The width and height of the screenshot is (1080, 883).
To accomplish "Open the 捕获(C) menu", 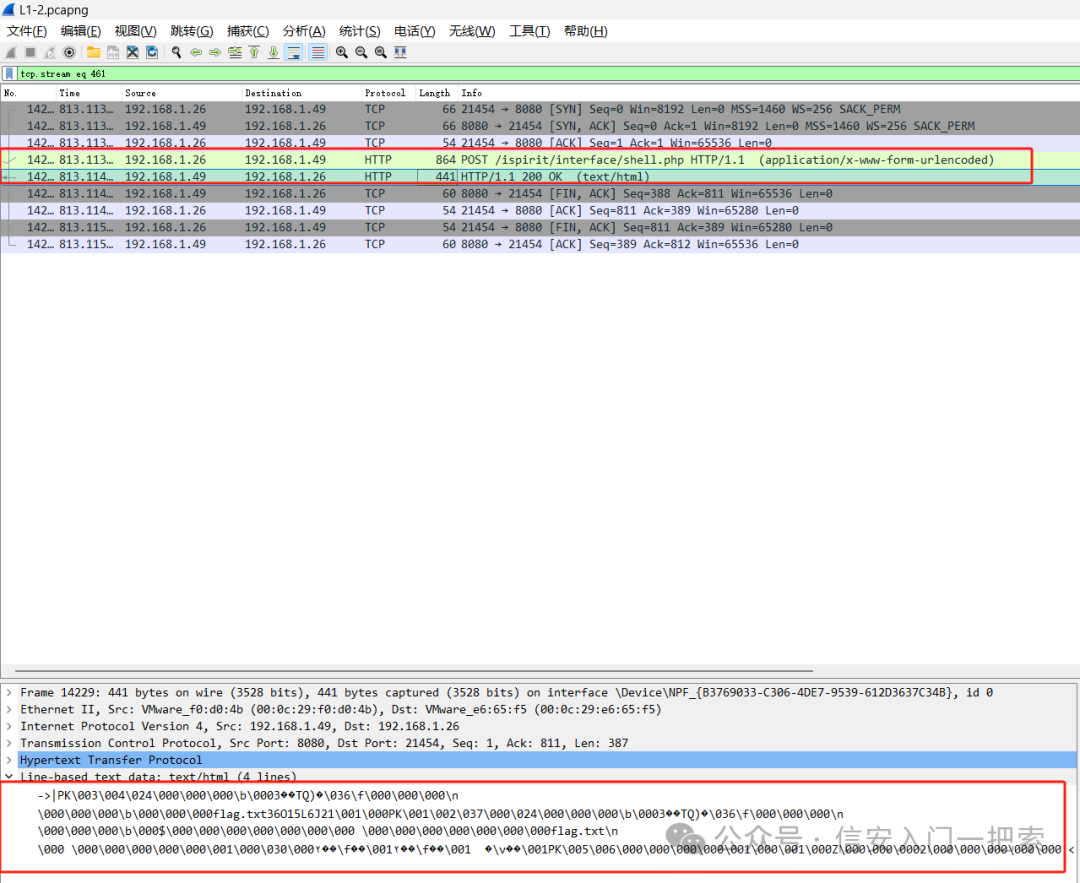I will point(248,31).
